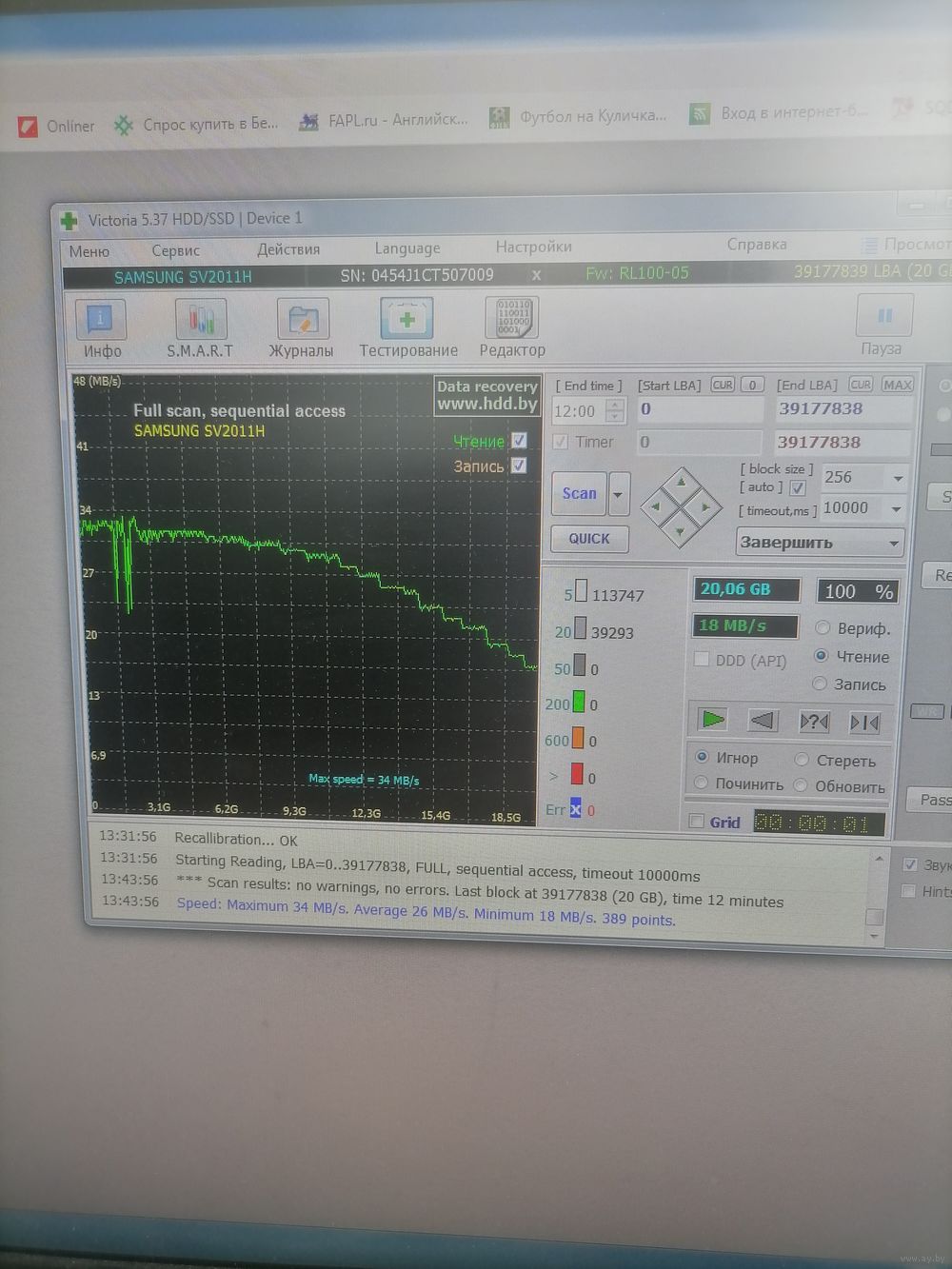Click the red slow-block swatch
This screenshot has width=952, height=1269.
pos(577,775)
